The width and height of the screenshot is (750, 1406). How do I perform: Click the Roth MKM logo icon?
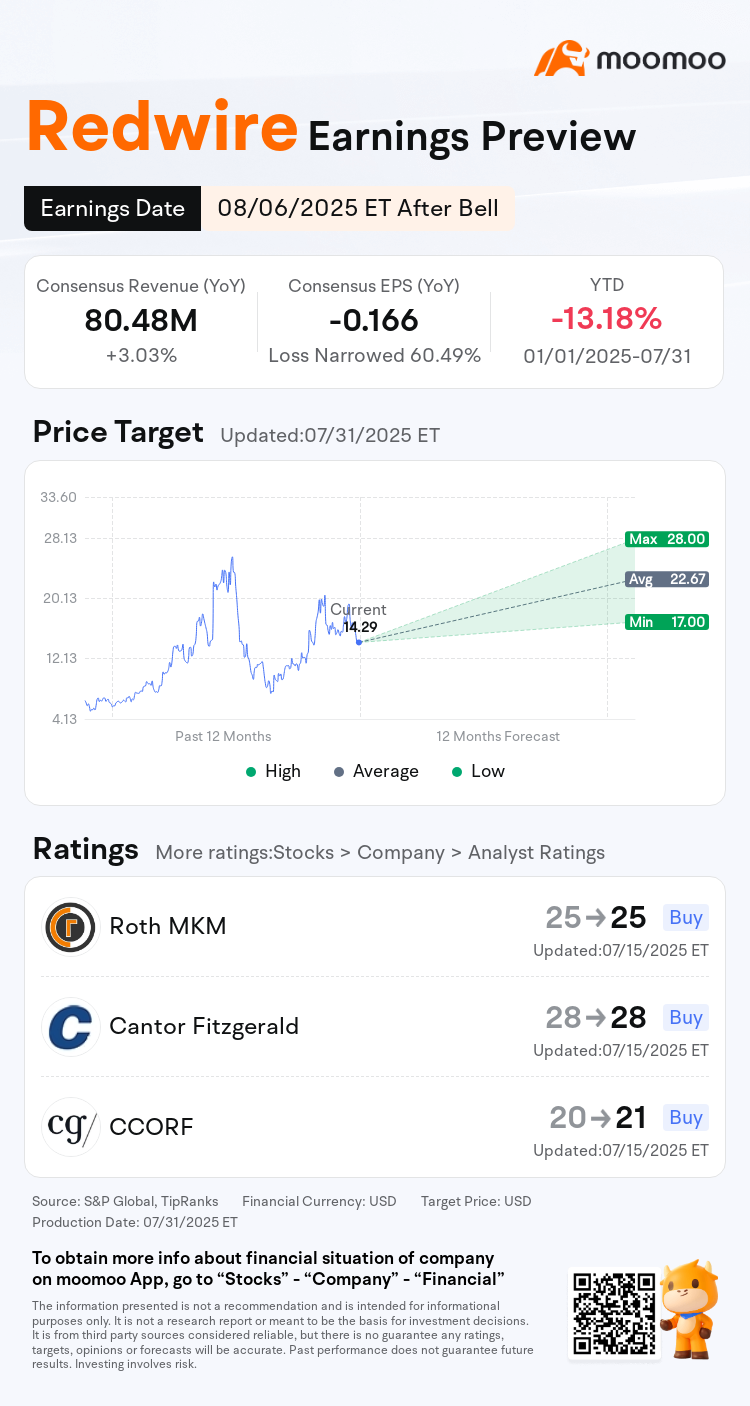click(71, 927)
